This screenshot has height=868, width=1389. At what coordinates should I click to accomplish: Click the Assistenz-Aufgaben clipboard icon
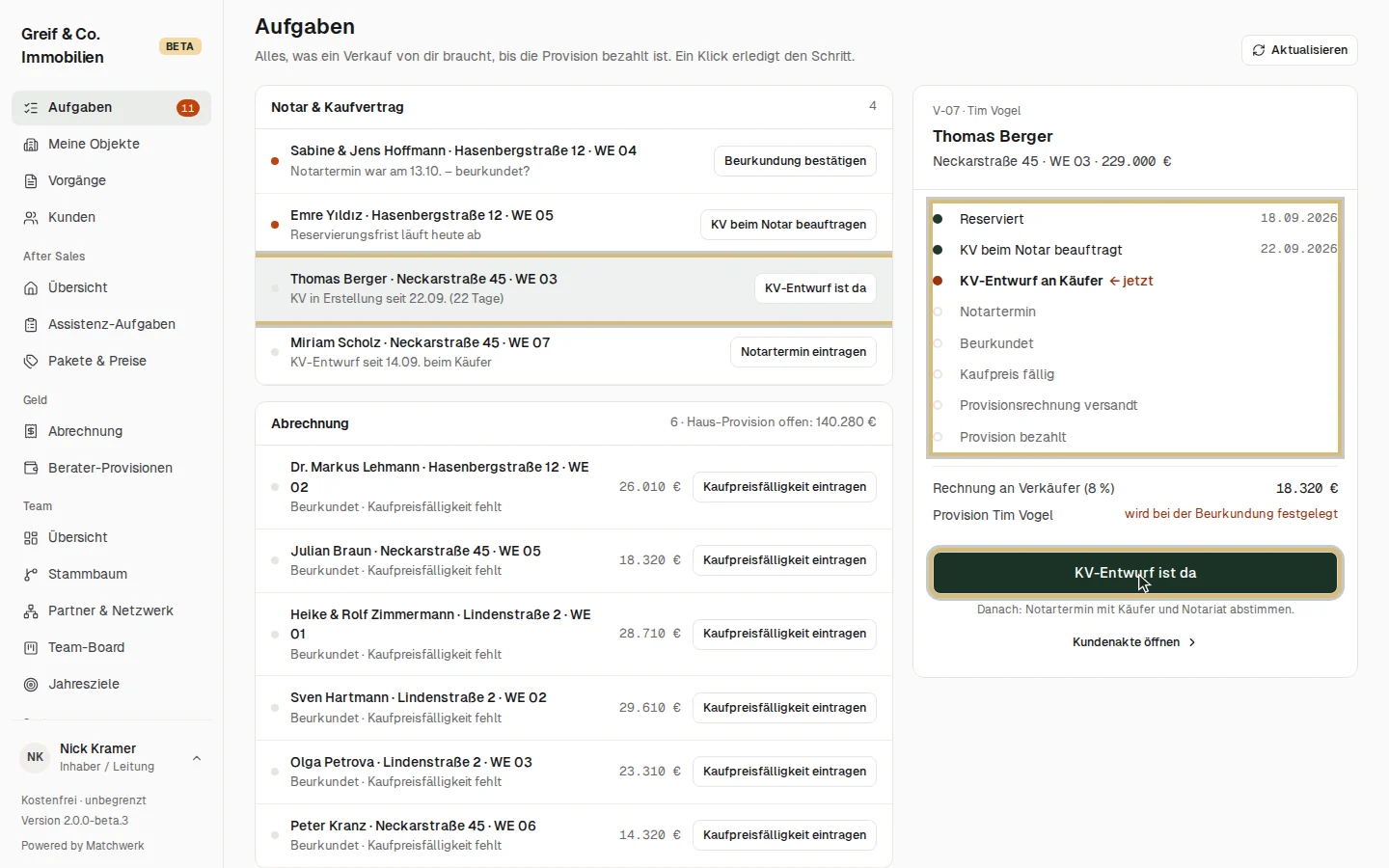31,325
